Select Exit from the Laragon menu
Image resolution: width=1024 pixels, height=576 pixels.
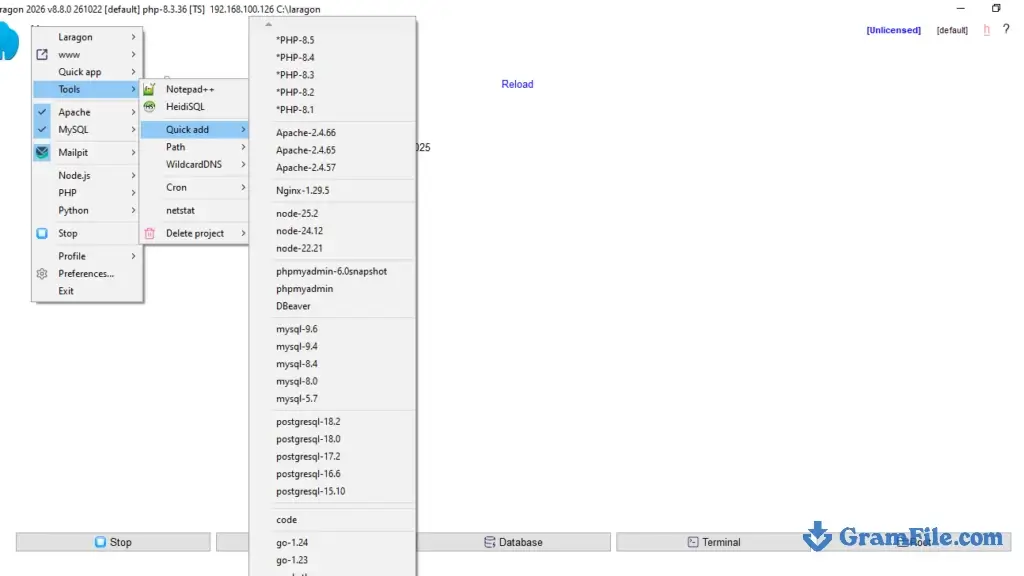tap(87, 291)
